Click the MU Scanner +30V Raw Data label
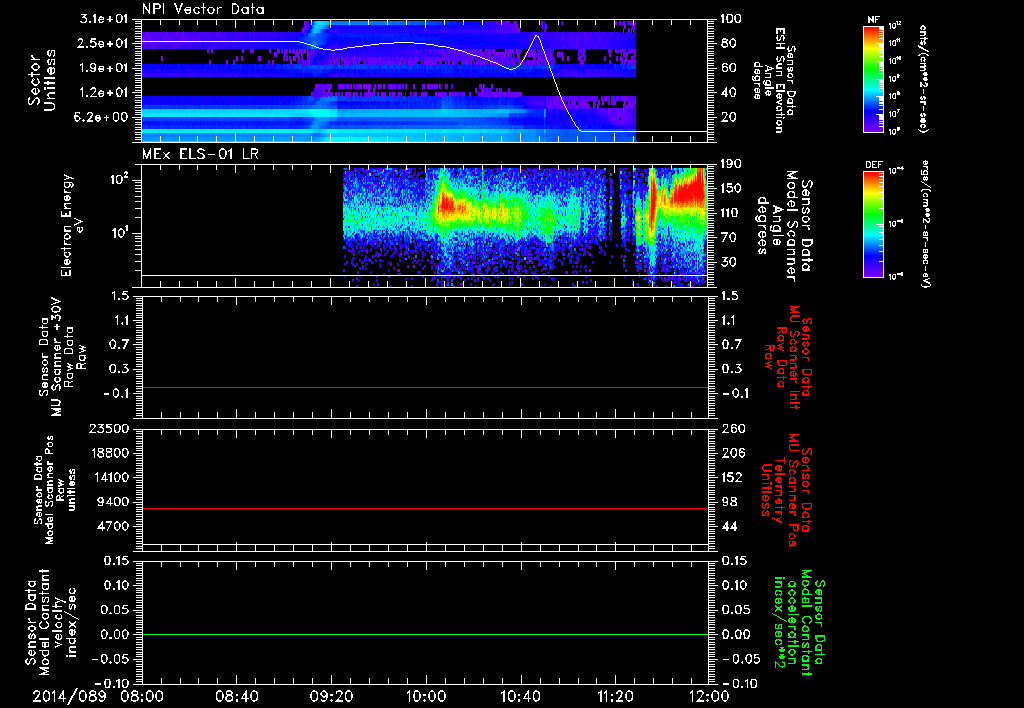The width and height of the screenshot is (1024, 708). point(62,357)
